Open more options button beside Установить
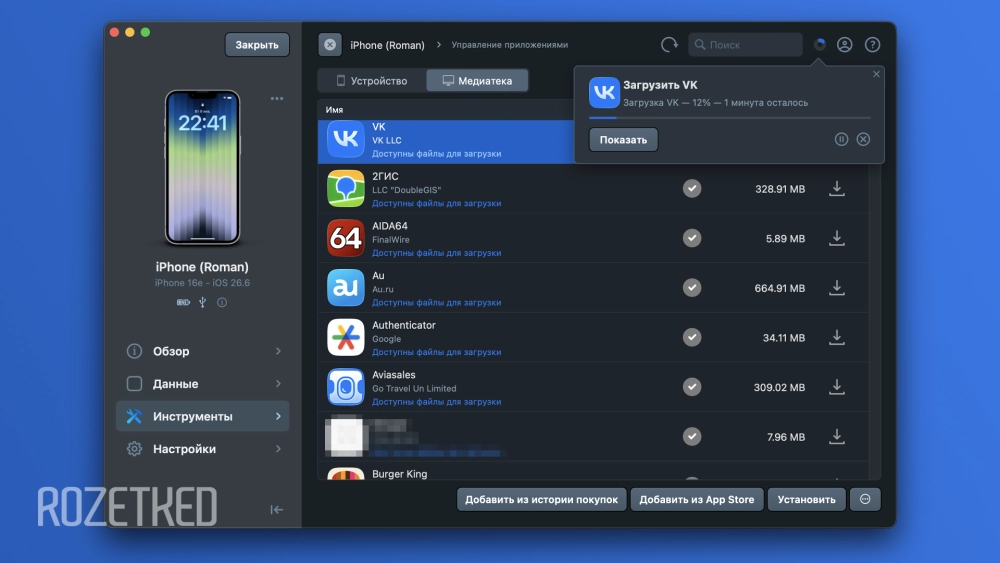The height and width of the screenshot is (563, 1000). (x=865, y=499)
